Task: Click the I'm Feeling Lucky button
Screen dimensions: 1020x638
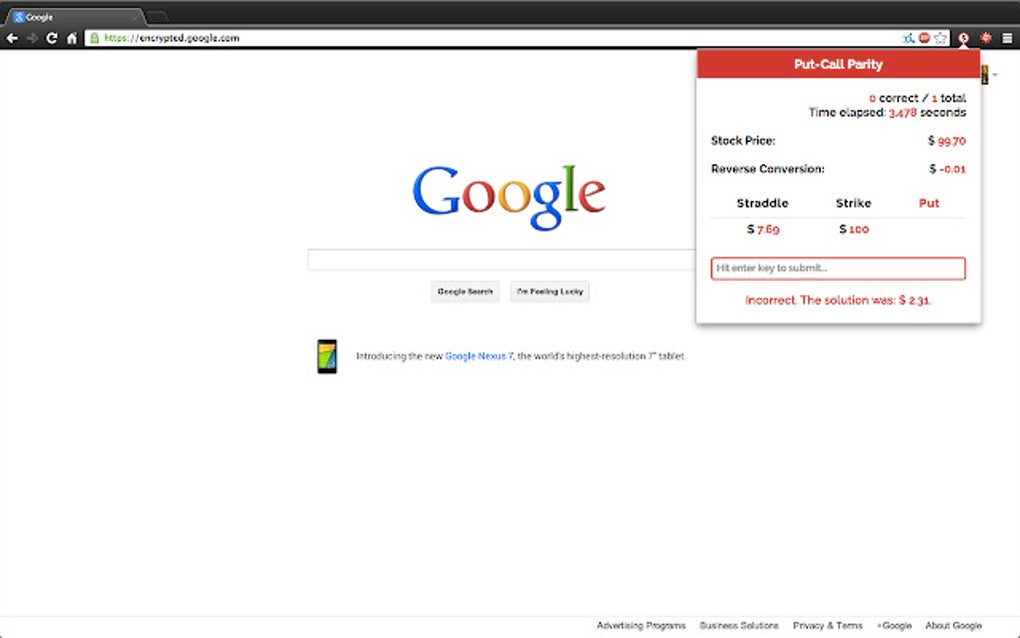Action: click(x=550, y=291)
